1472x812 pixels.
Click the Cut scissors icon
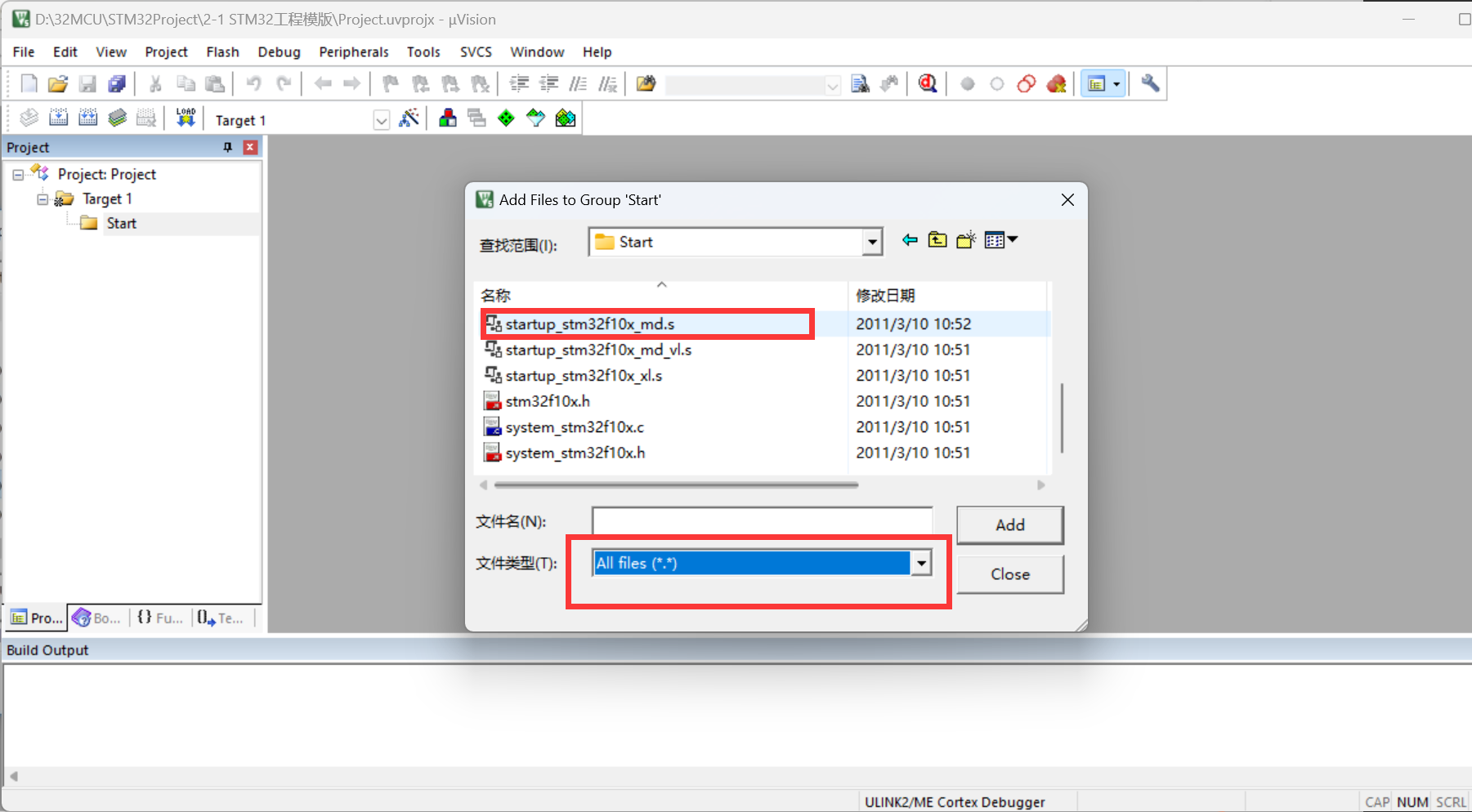(x=155, y=83)
